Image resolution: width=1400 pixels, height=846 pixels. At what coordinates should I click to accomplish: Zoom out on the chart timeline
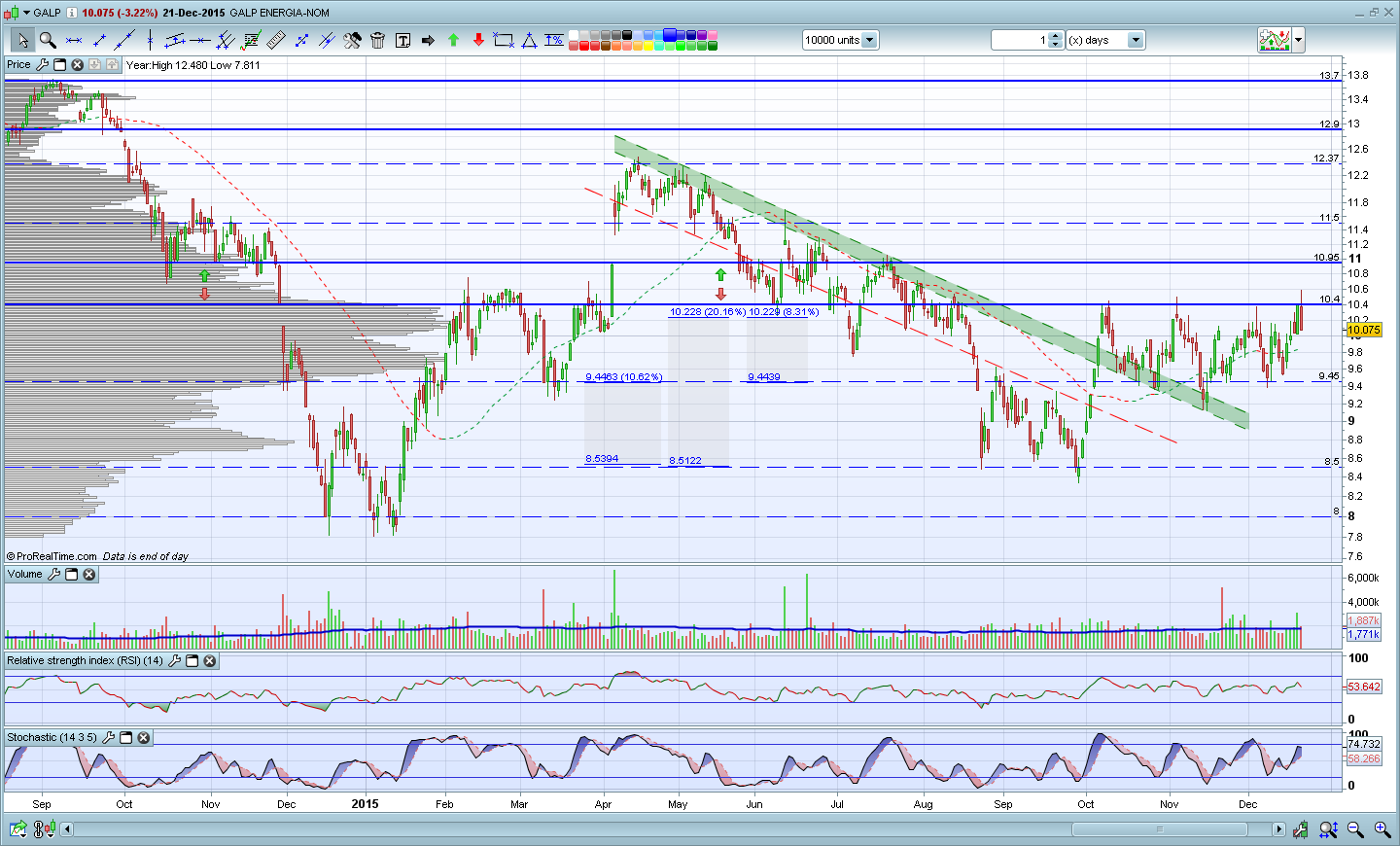pos(1355,829)
